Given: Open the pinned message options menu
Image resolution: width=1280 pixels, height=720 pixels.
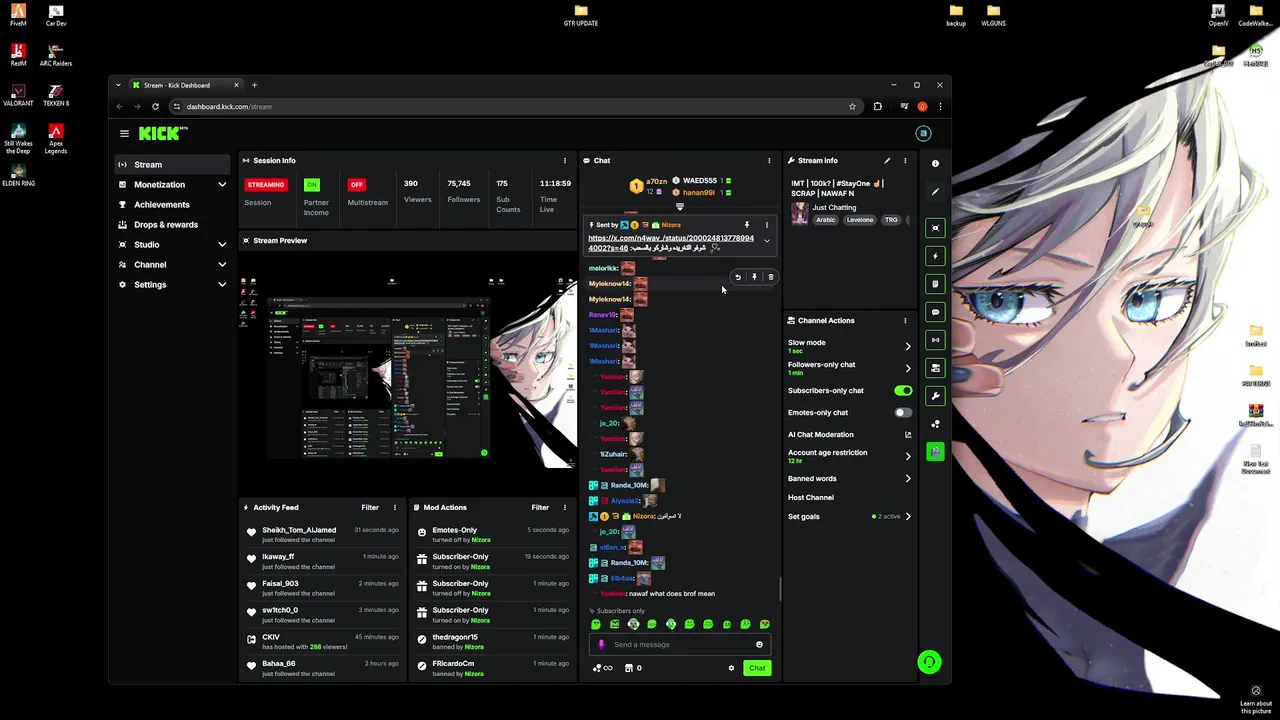Looking at the screenshot, I should pyautogui.click(x=767, y=225).
